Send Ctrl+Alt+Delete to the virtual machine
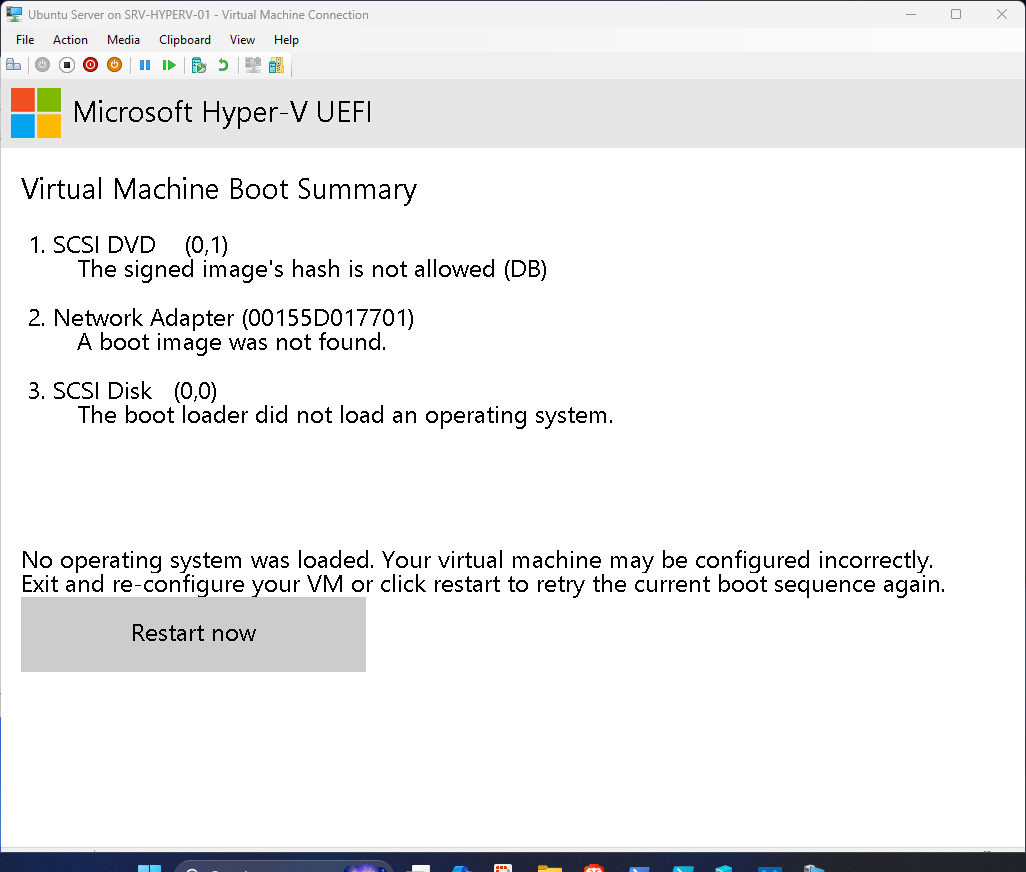1026x872 pixels. [13, 65]
